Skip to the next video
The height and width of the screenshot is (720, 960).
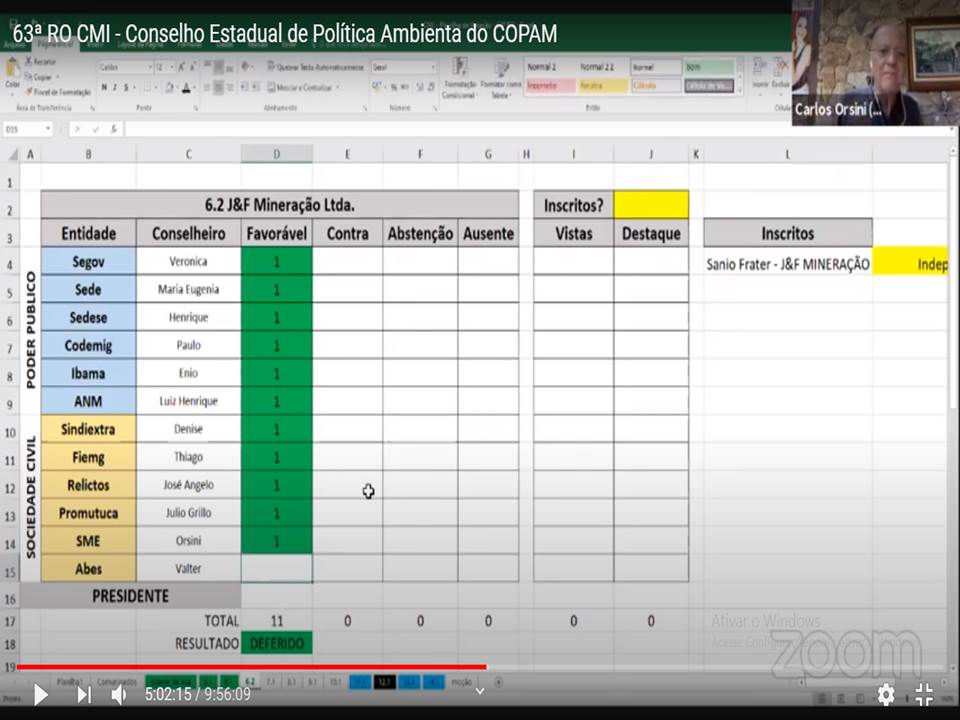85,694
